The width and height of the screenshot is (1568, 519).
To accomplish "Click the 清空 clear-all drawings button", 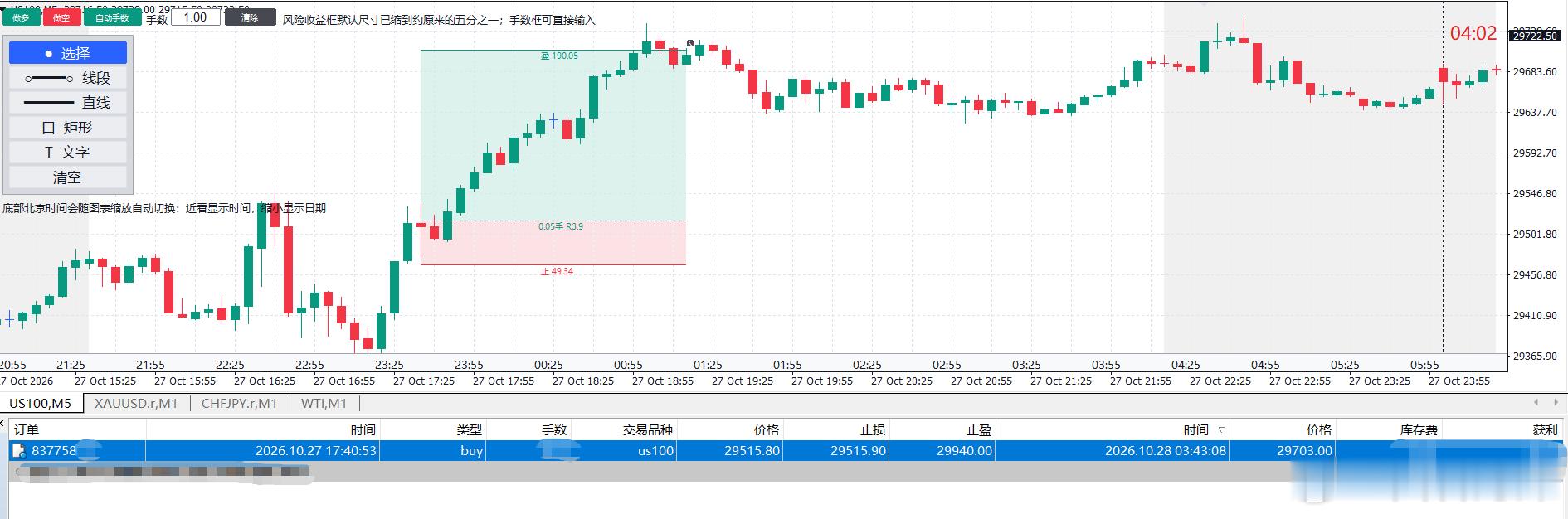I will [68, 177].
